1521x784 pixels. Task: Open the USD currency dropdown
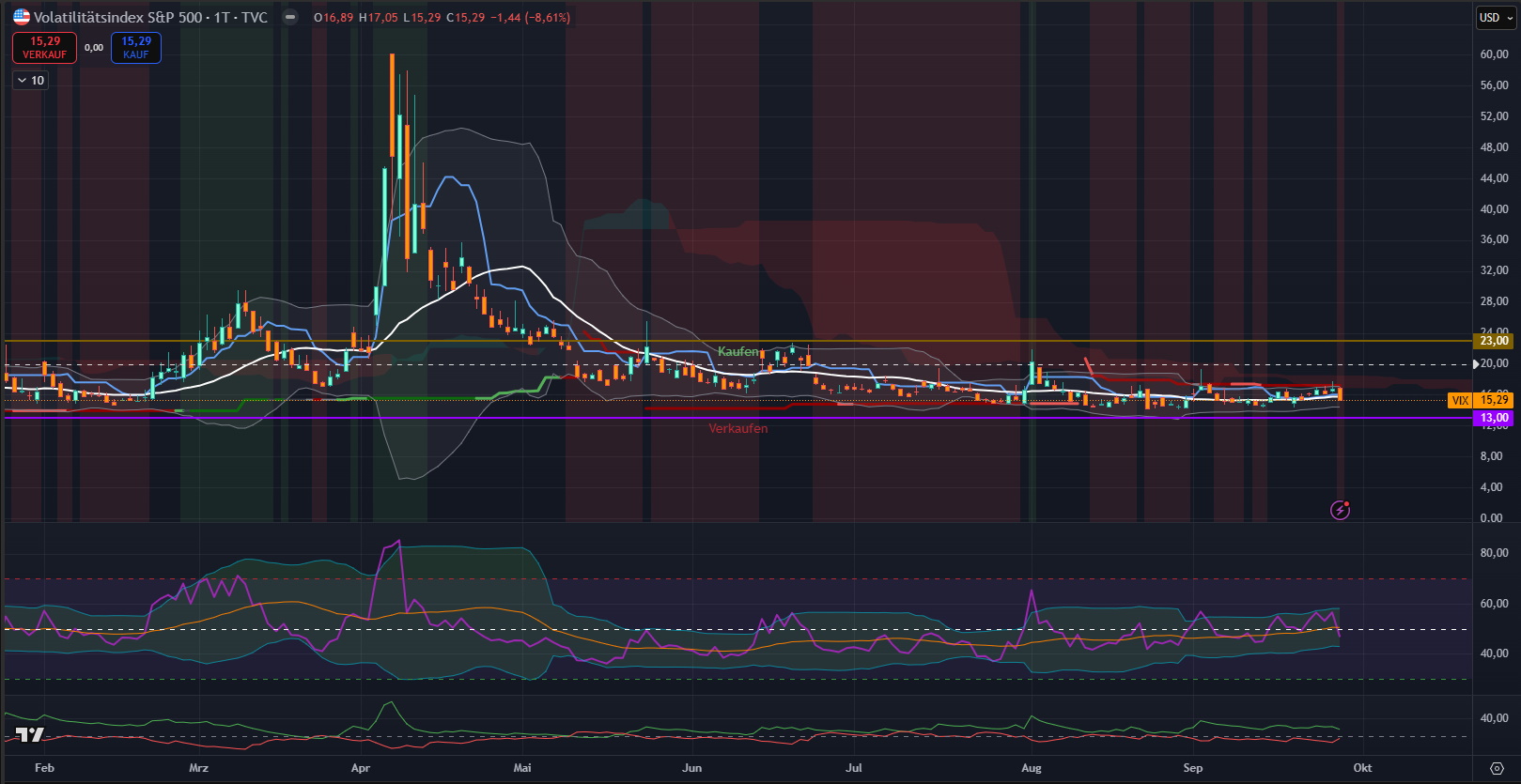(x=1495, y=17)
